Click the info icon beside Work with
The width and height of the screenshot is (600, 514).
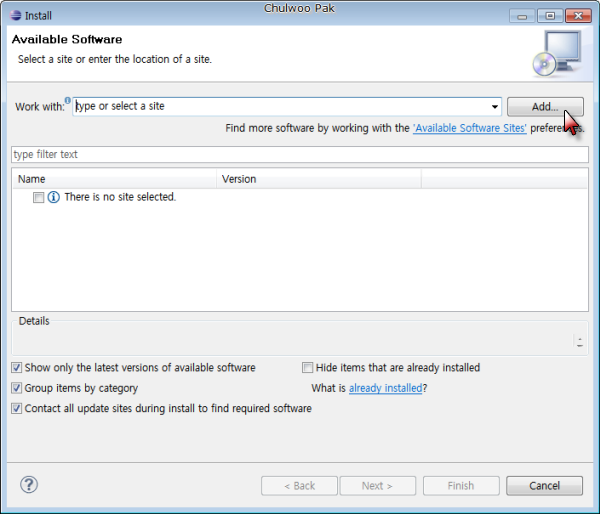[67, 101]
